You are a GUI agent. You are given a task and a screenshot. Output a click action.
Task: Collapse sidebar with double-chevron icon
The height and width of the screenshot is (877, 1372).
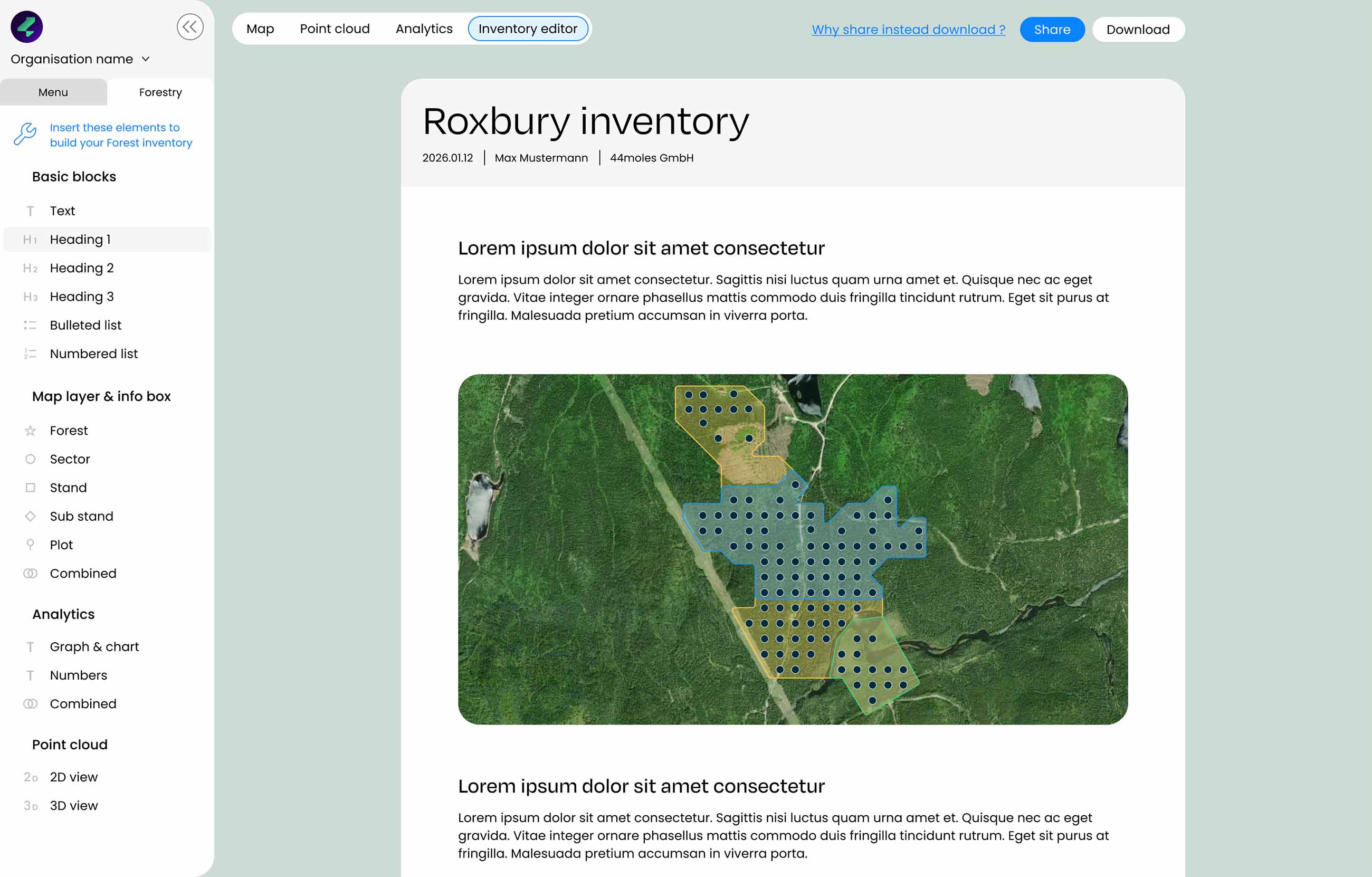pos(190,27)
